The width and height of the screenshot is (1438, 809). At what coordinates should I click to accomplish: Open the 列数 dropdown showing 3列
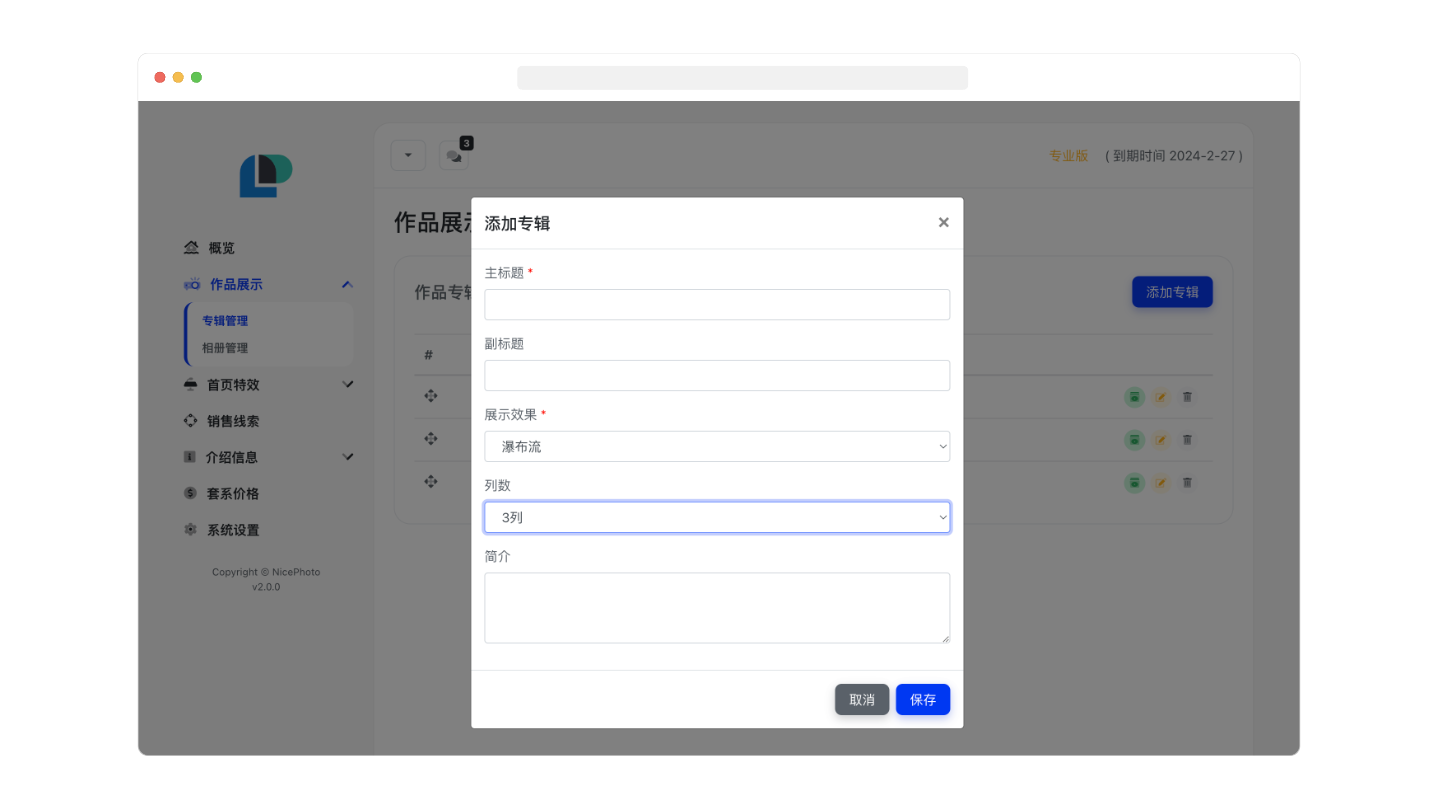tap(717, 517)
